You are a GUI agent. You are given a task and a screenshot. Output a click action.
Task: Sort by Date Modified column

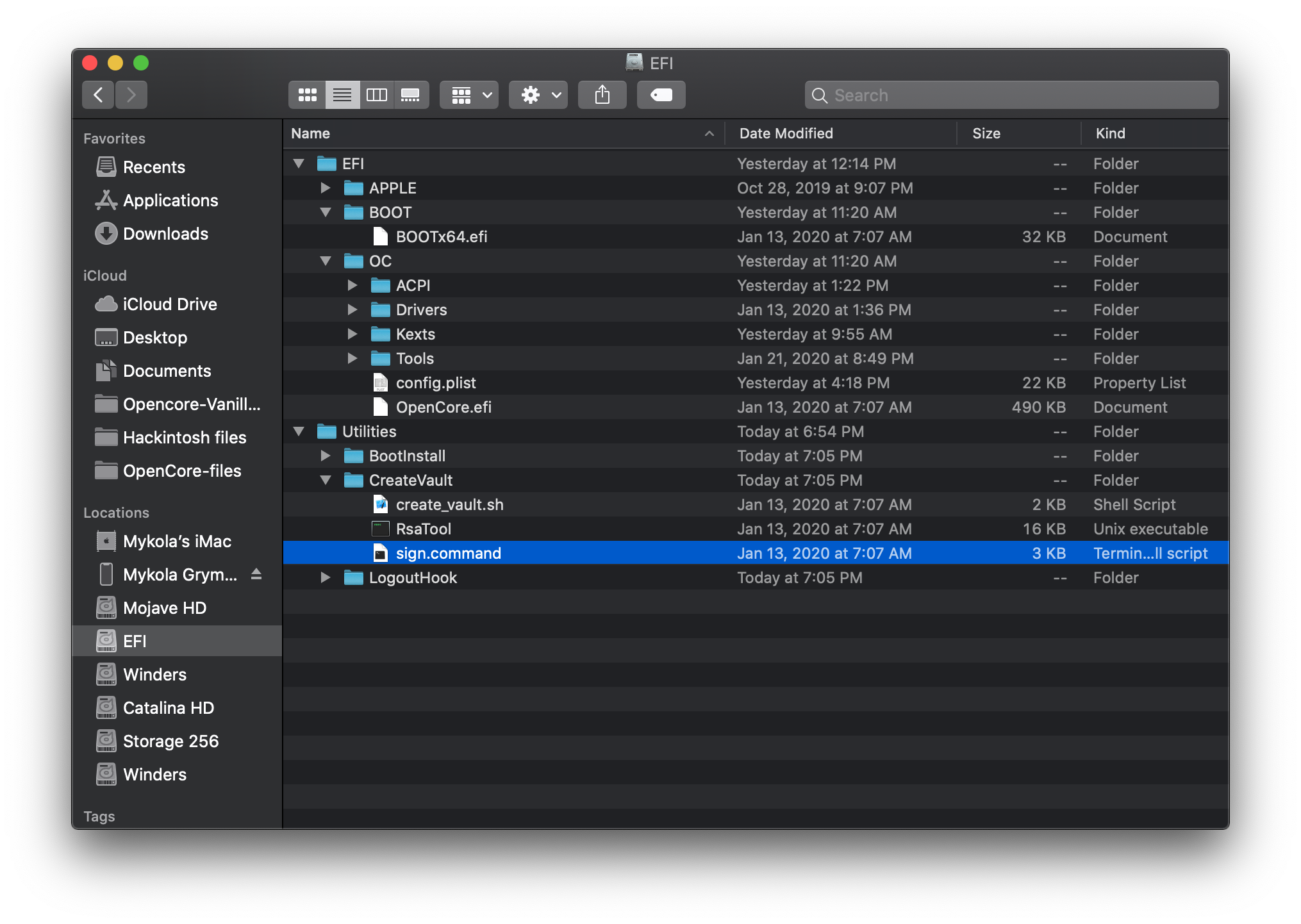pos(786,133)
